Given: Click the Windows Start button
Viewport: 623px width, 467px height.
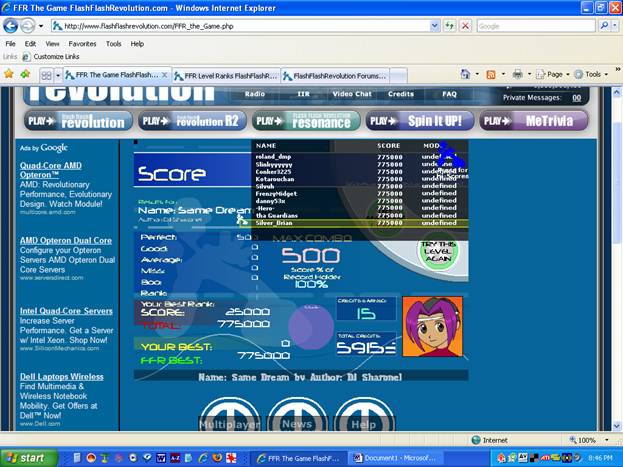Looking at the screenshot, I should coord(29,458).
